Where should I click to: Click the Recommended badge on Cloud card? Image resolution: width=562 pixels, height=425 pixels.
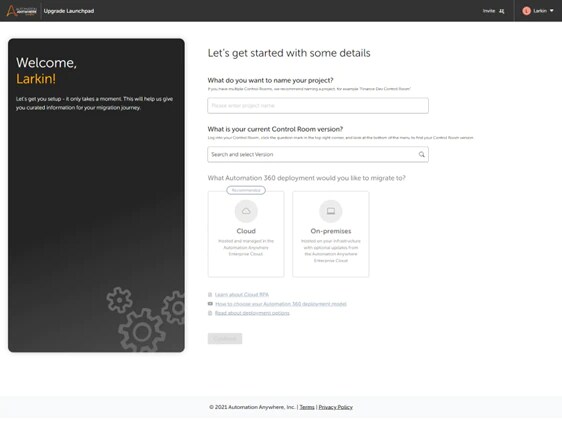(246, 190)
